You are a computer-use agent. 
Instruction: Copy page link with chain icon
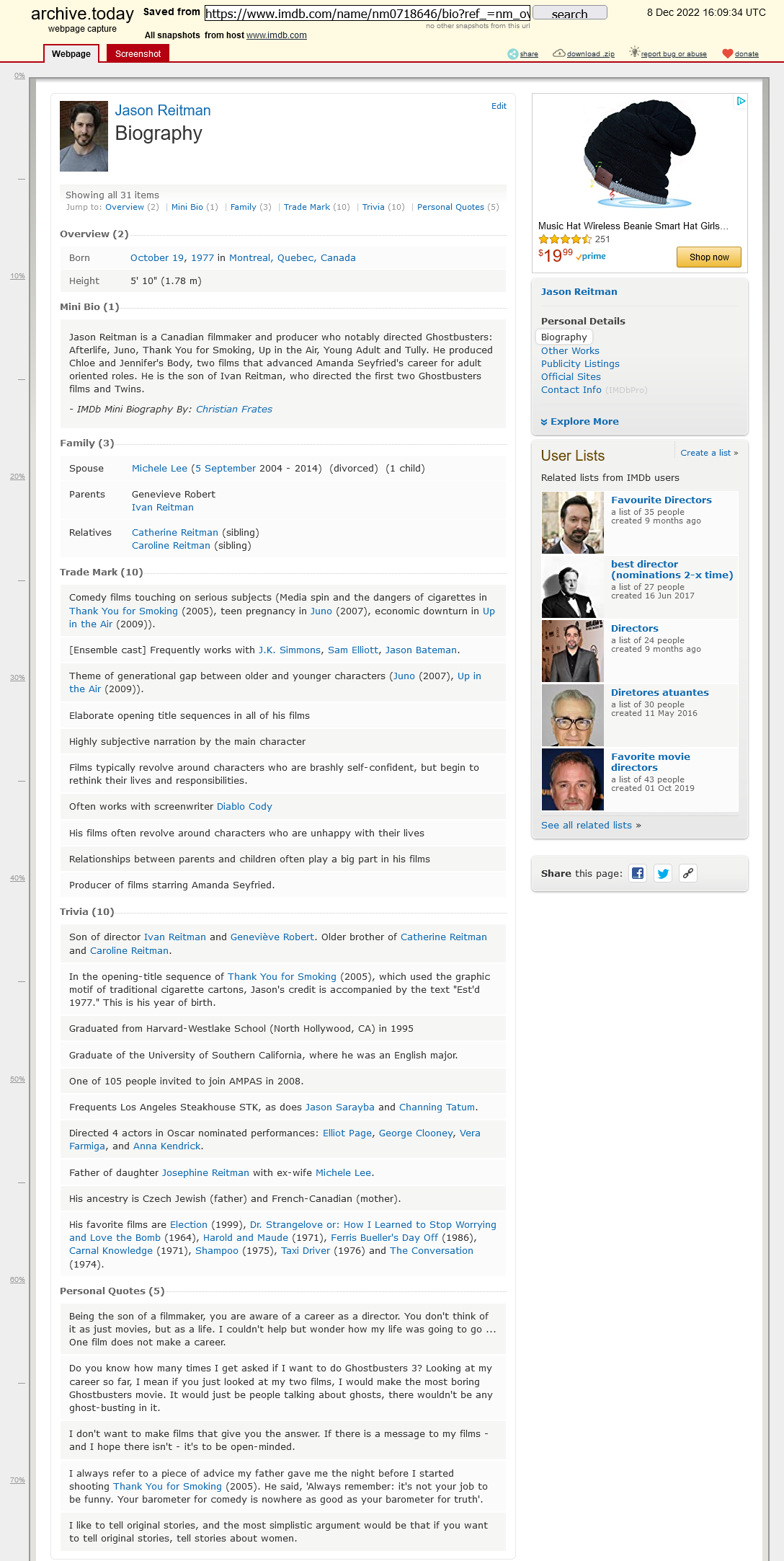(688, 873)
